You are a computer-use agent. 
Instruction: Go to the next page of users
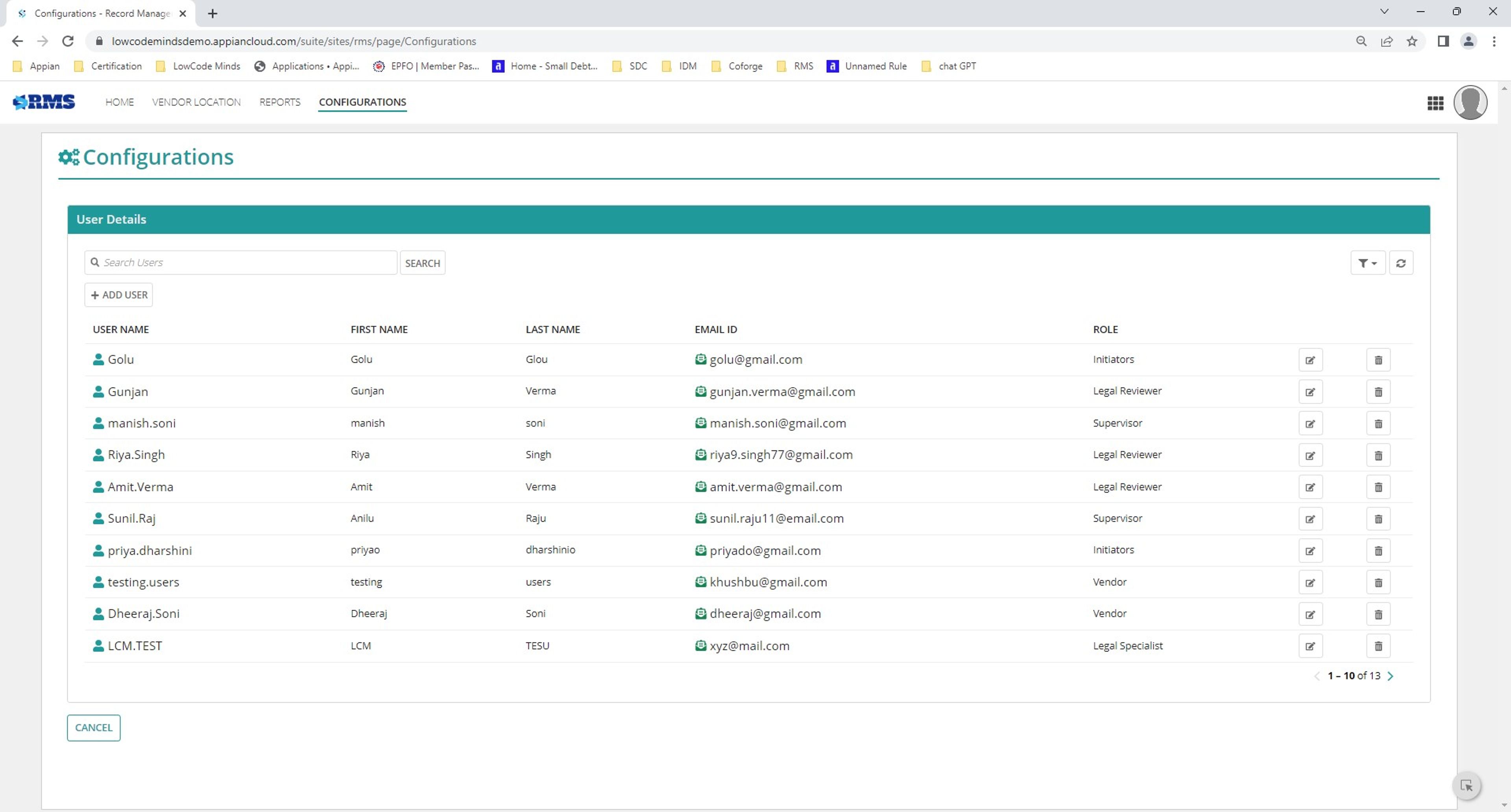click(1389, 676)
